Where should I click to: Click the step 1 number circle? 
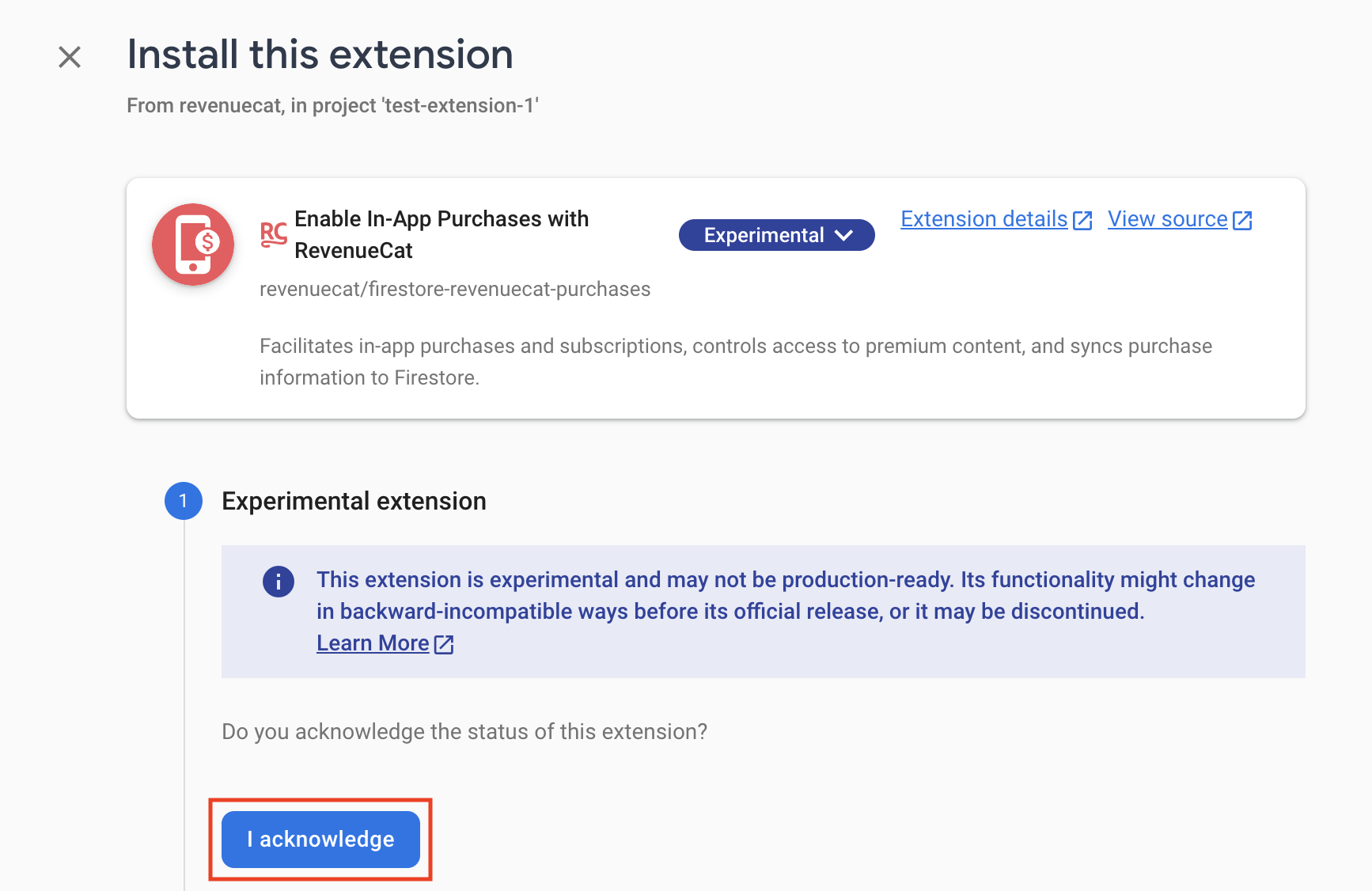184,501
